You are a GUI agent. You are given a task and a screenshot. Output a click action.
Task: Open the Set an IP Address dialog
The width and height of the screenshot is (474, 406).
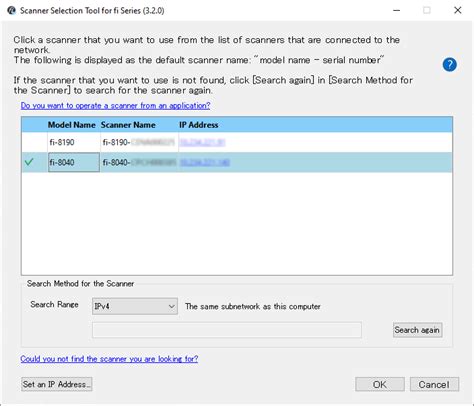pyautogui.click(x=57, y=384)
